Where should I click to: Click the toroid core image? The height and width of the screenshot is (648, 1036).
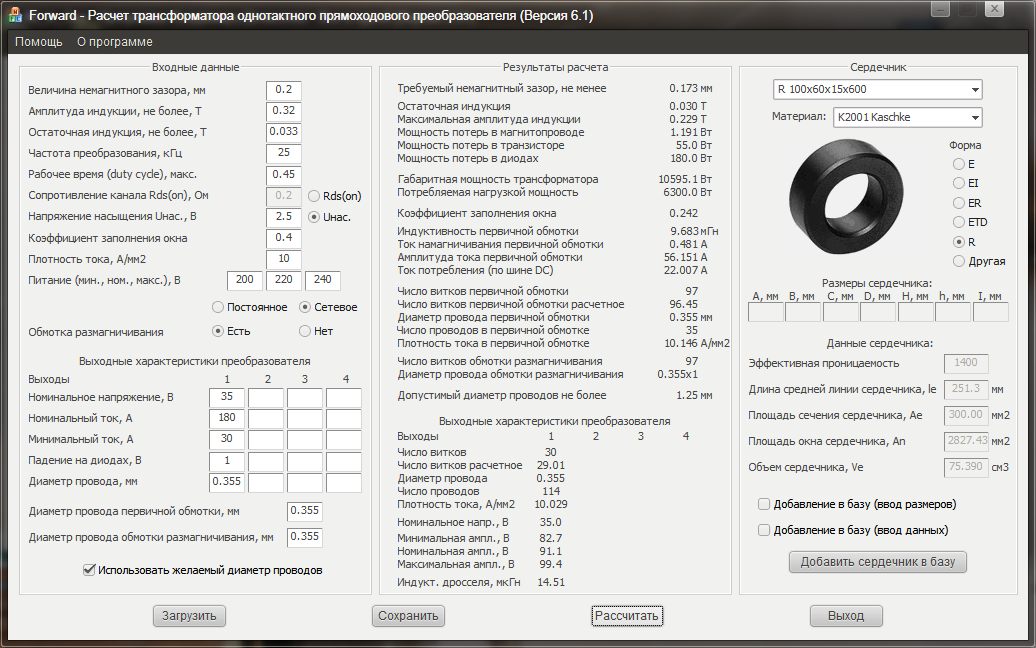[x=846, y=196]
